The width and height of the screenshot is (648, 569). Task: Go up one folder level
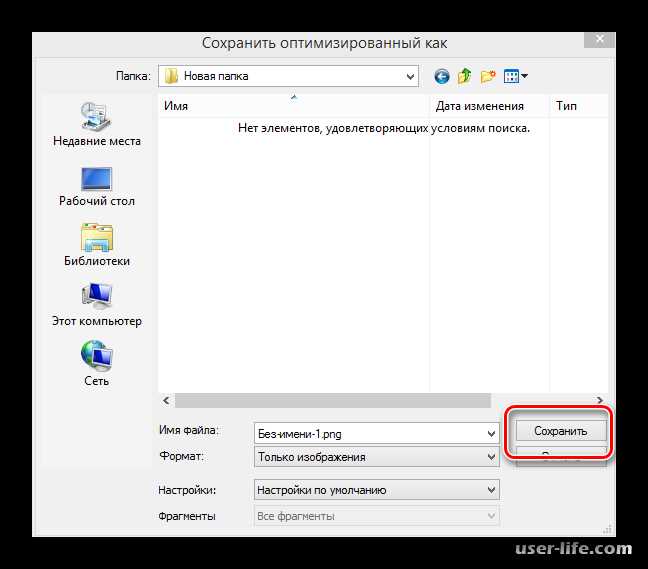[x=465, y=76]
